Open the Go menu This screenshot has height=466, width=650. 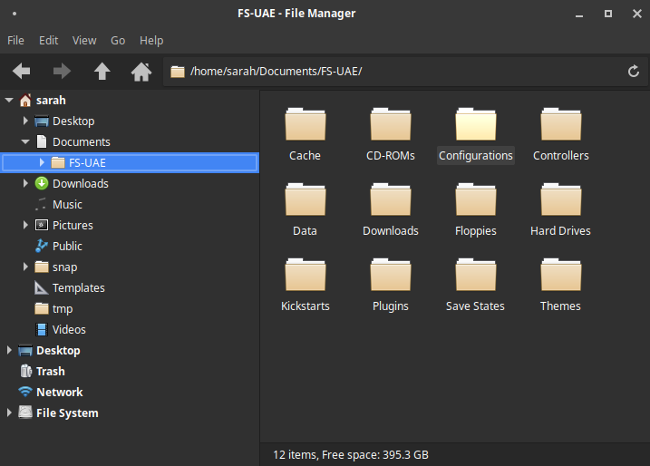click(118, 41)
